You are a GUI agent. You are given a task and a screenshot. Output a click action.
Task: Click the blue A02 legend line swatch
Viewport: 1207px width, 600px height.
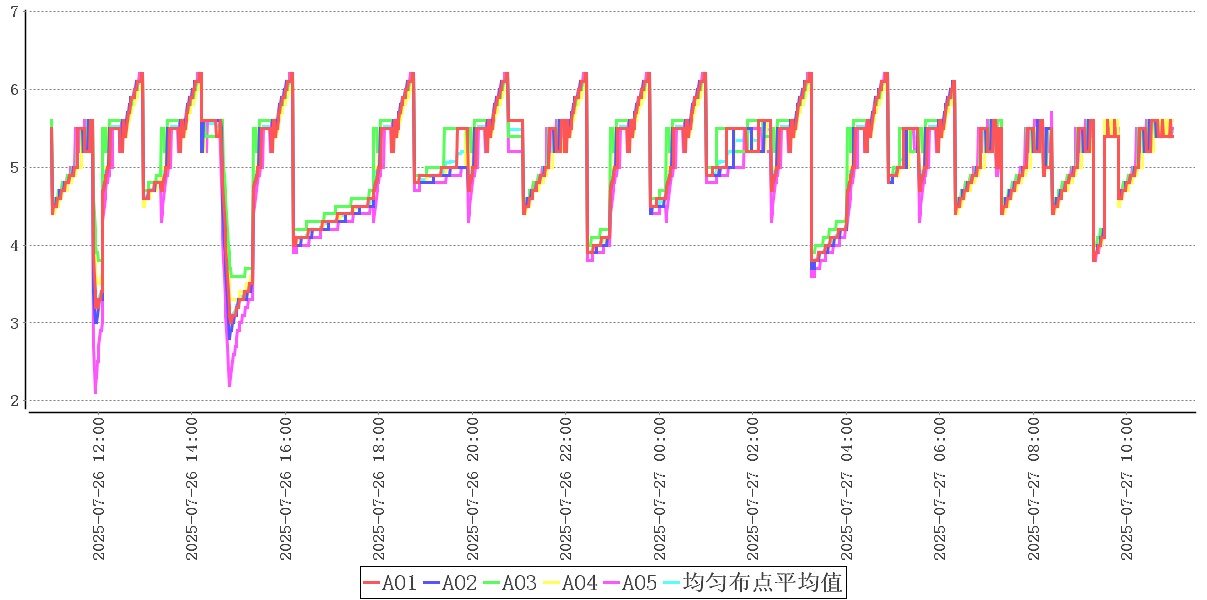pos(432,583)
